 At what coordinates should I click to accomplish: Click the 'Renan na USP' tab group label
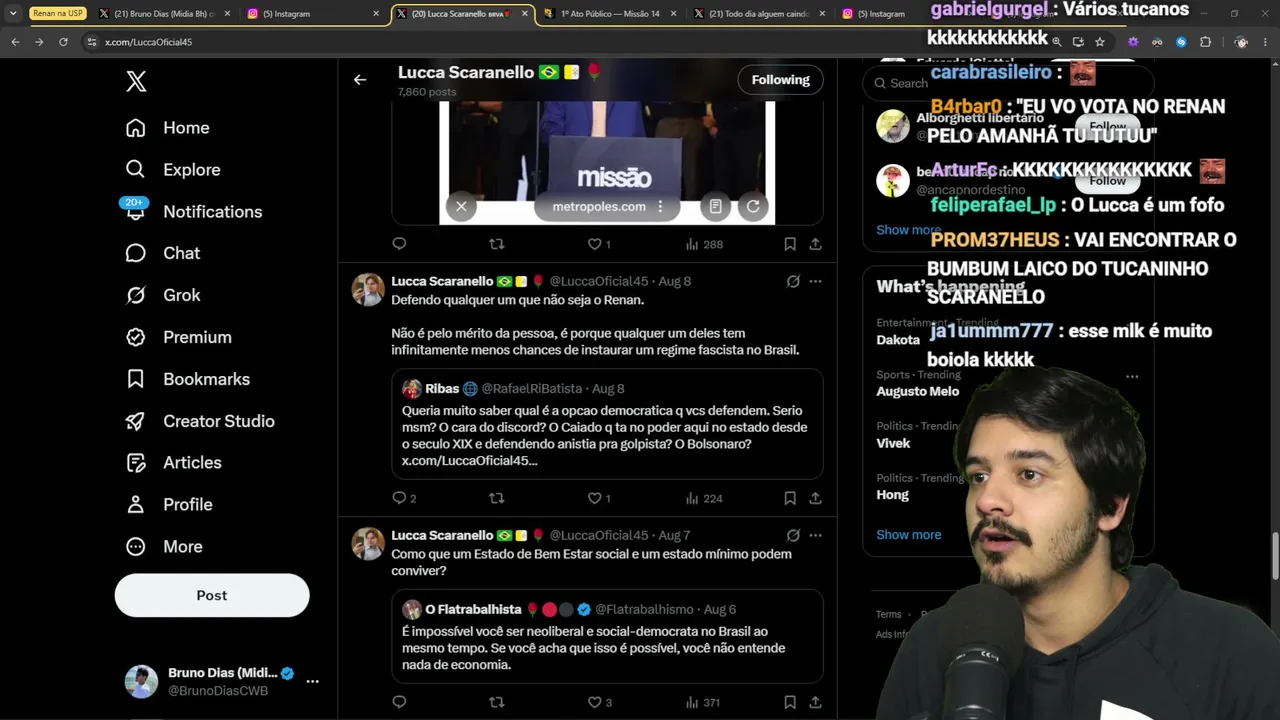(57, 14)
